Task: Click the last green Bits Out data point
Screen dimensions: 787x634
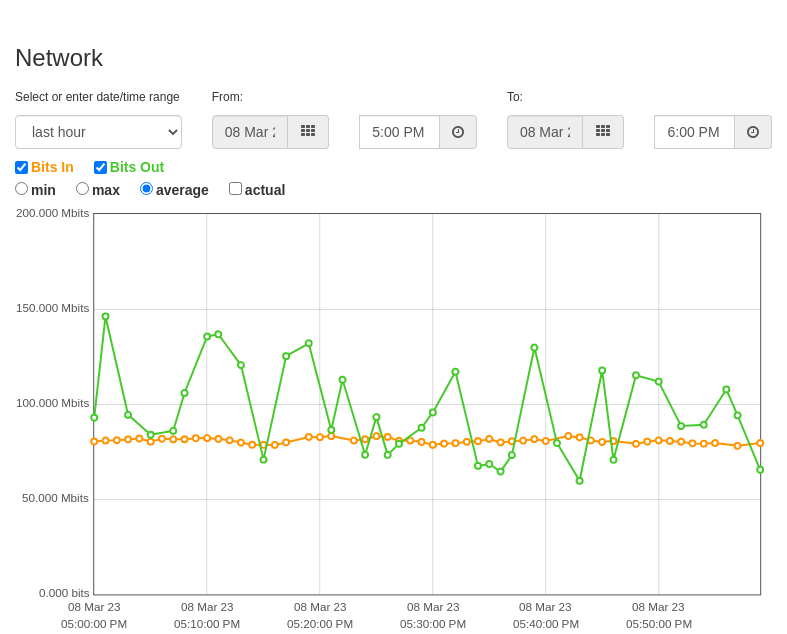Action: 760,470
